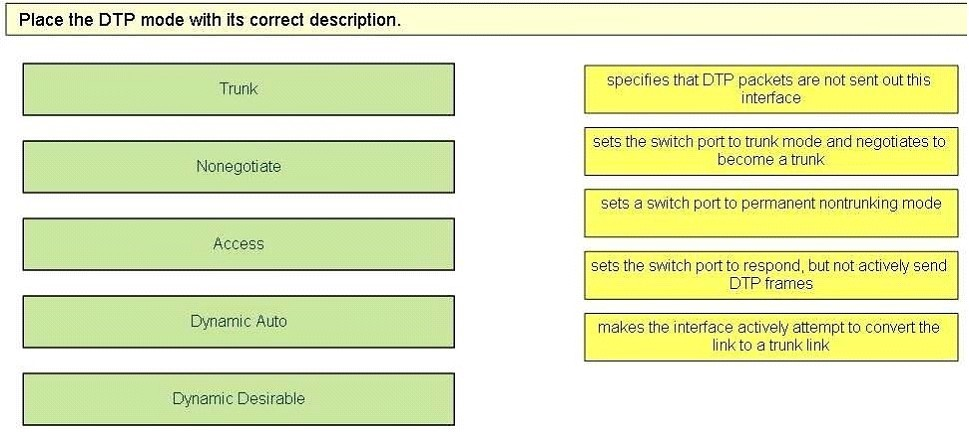Screen dimensions: 969x436
Task: Click the instruction text header bar
Action: point(487,20)
